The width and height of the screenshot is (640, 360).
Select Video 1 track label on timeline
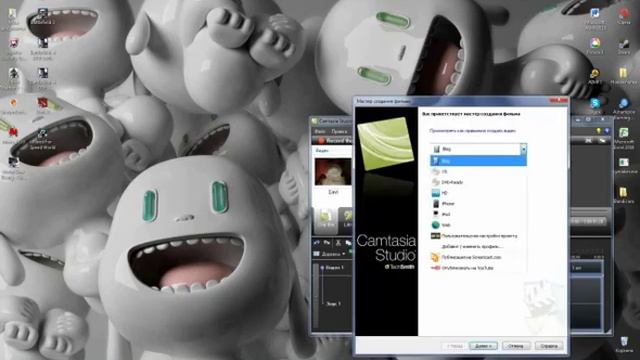click(x=334, y=268)
